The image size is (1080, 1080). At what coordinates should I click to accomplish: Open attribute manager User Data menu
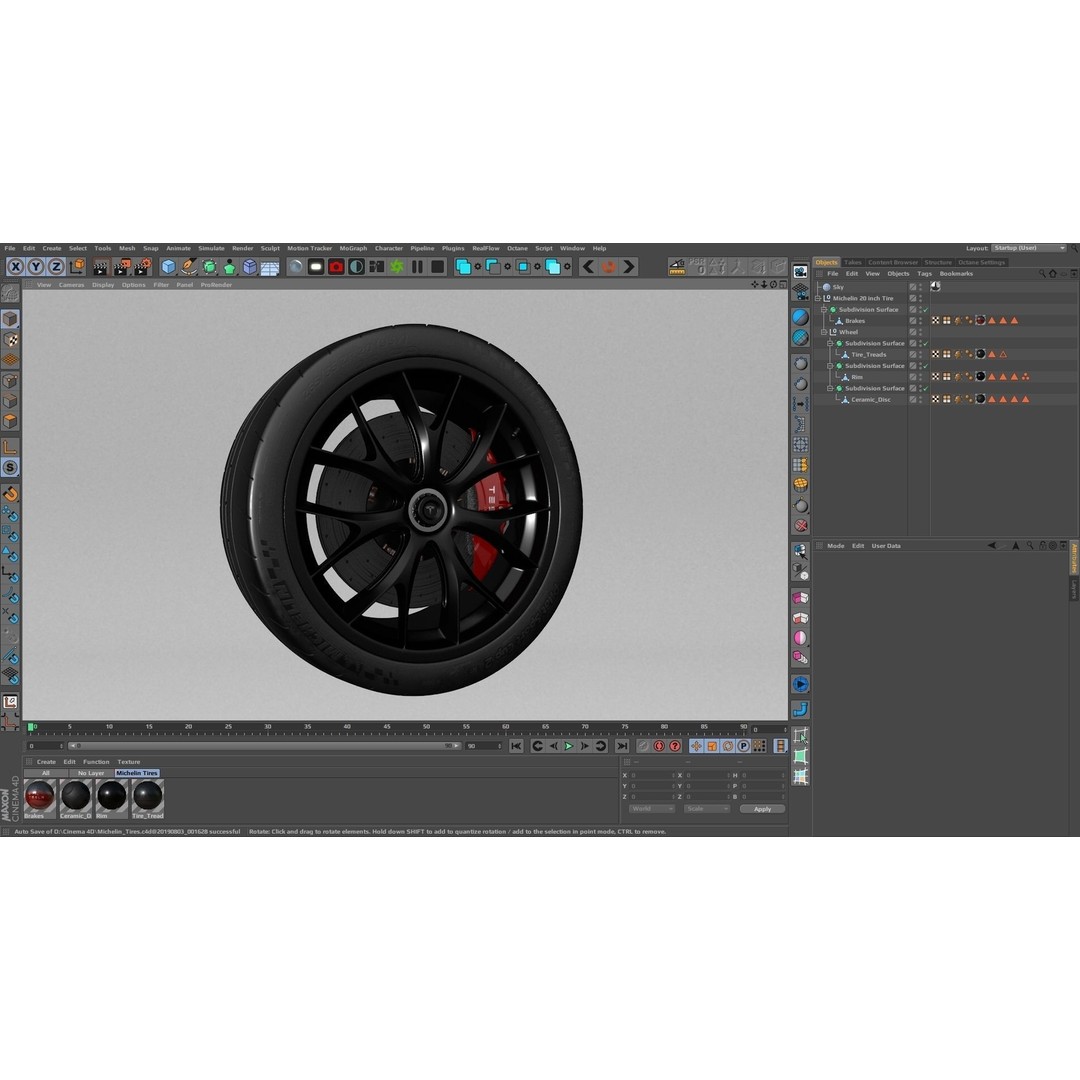click(886, 546)
